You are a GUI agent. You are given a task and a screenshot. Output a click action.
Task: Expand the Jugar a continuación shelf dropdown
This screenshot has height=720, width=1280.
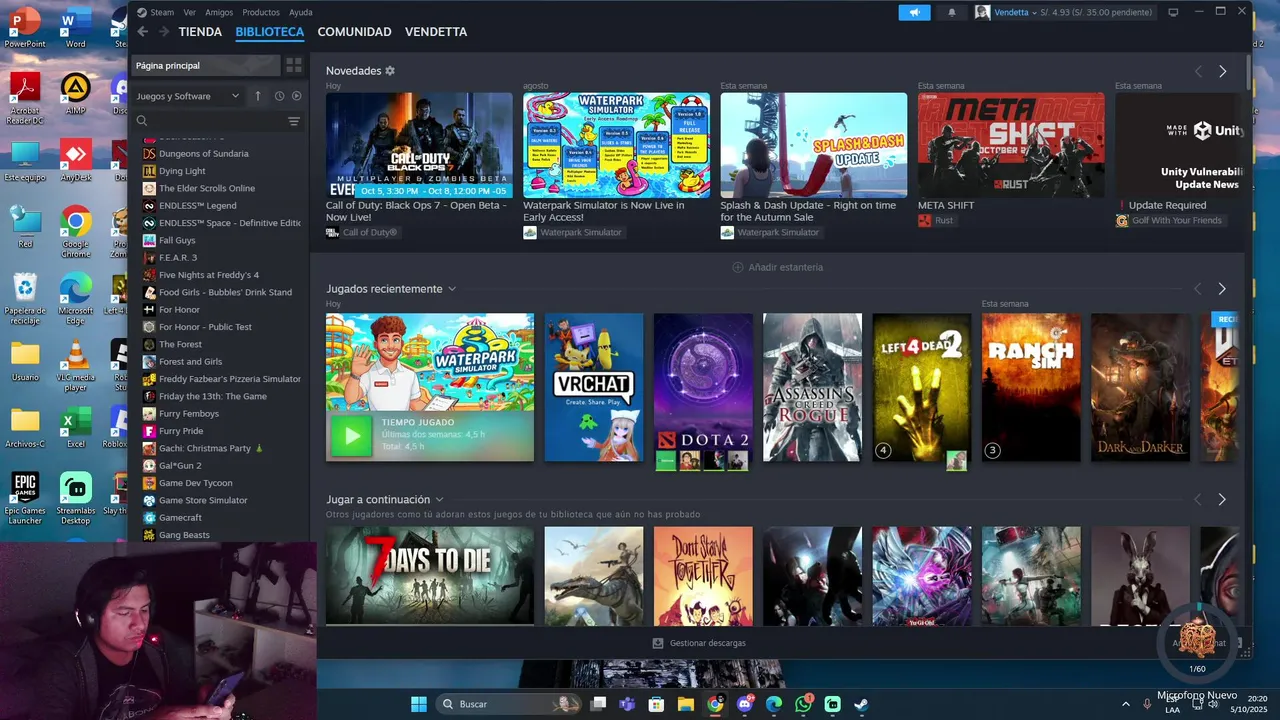point(439,500)
